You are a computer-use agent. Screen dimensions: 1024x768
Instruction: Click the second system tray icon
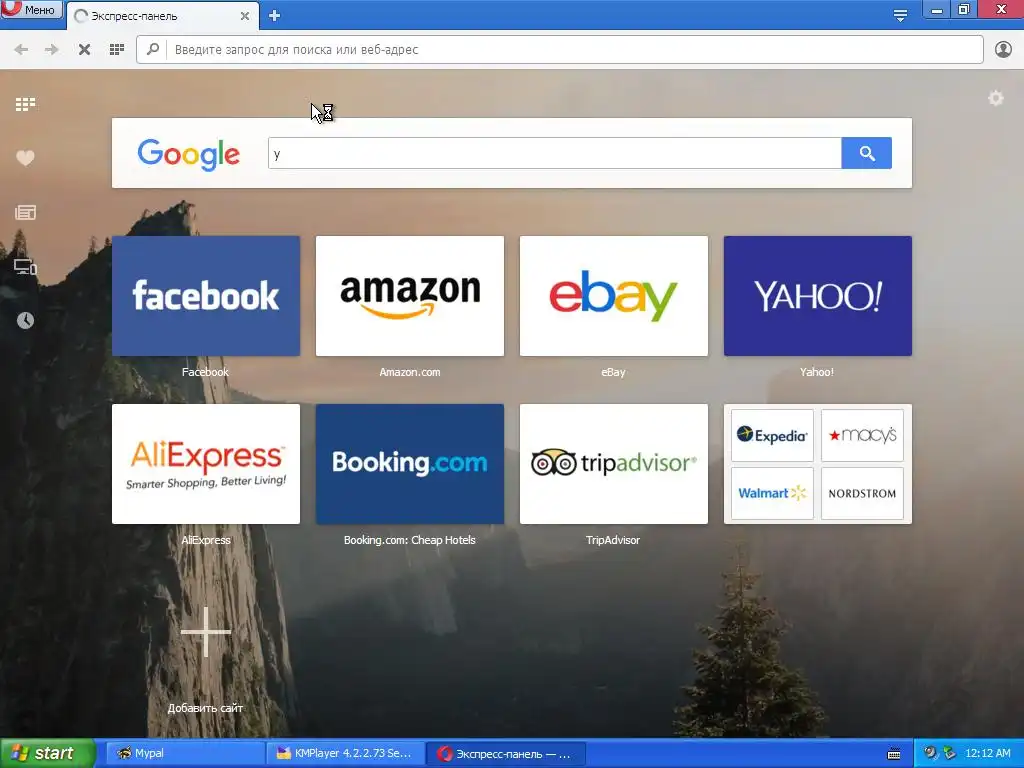(949, 753)
